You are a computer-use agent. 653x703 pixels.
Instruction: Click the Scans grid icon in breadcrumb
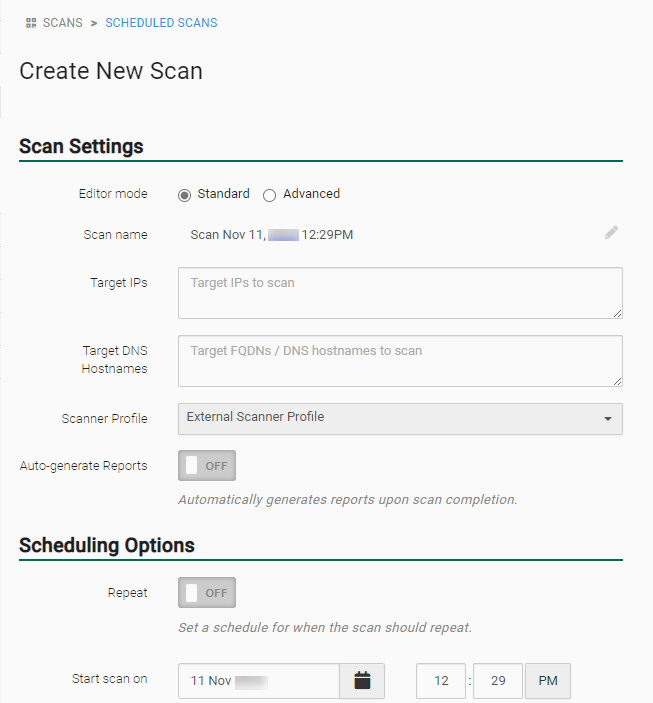click(31, 23)
